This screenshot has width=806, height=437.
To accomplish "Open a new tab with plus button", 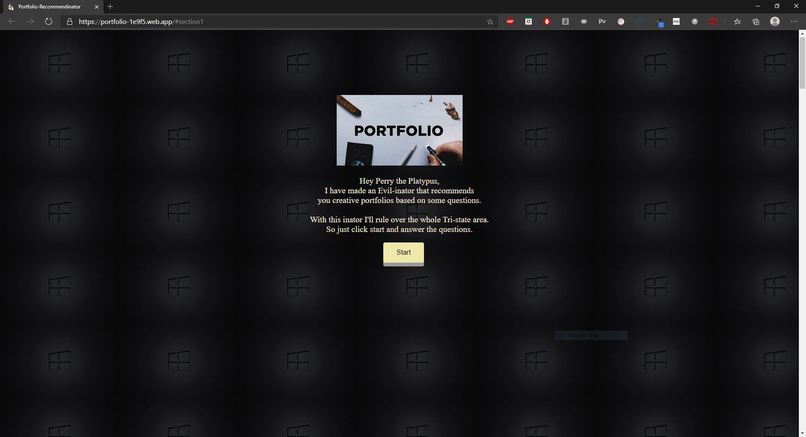I will pos(110,7).
